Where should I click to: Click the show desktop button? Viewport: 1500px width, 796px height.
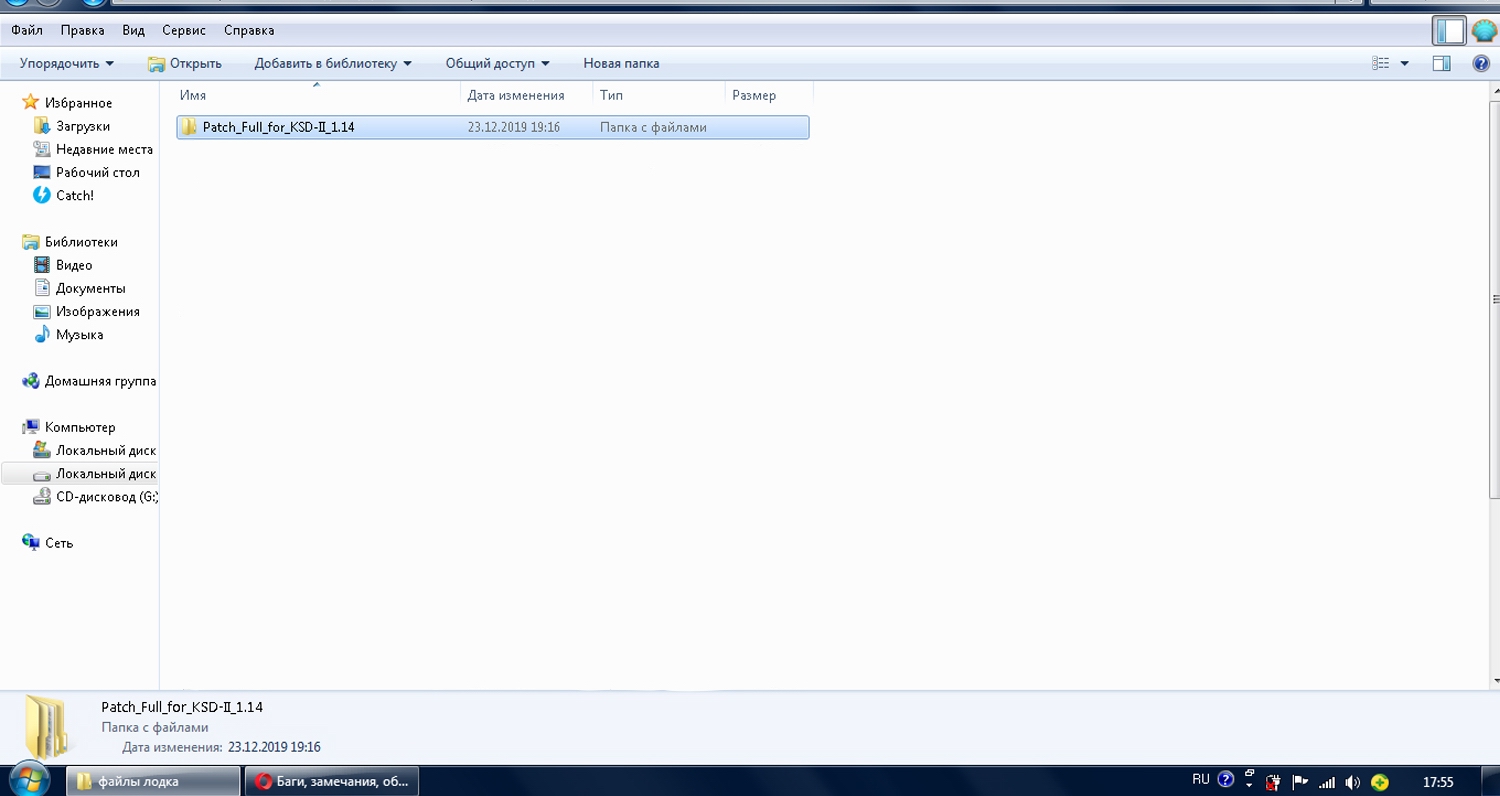[x=1492, y=781]
